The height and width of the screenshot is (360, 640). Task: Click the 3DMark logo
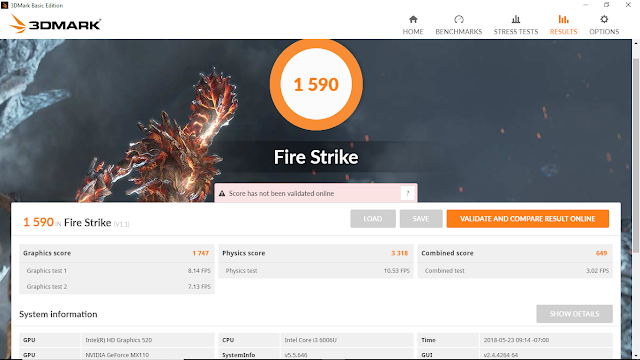point(55,24)
